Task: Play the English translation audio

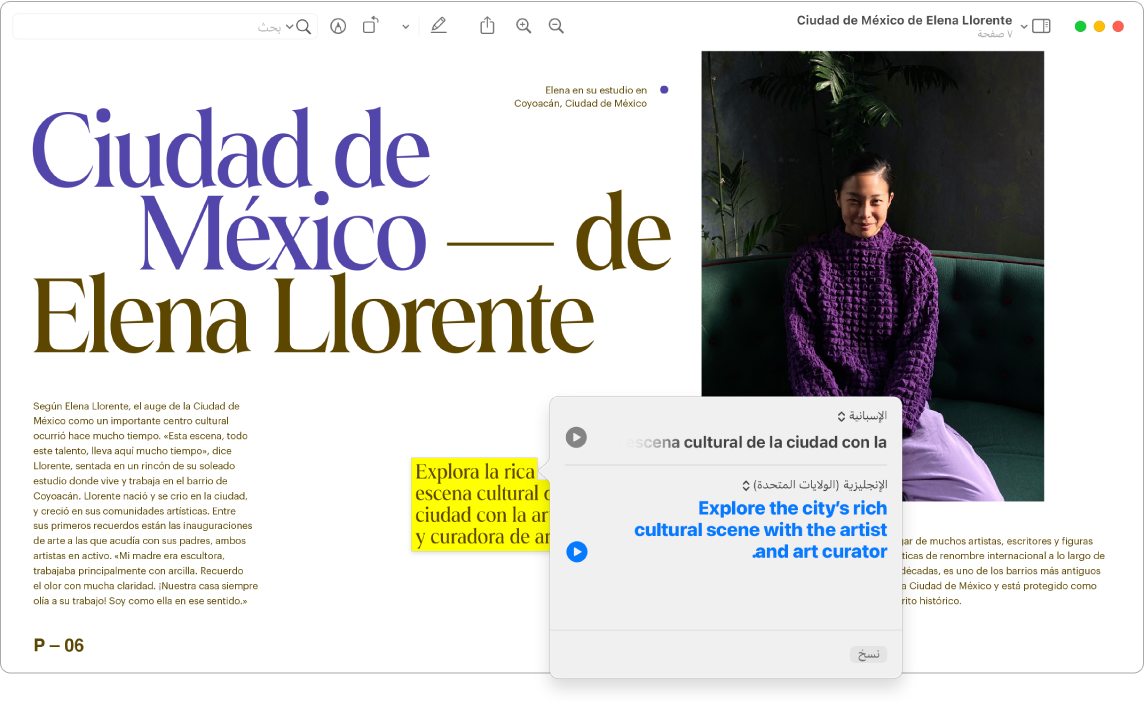Action: 576,551
